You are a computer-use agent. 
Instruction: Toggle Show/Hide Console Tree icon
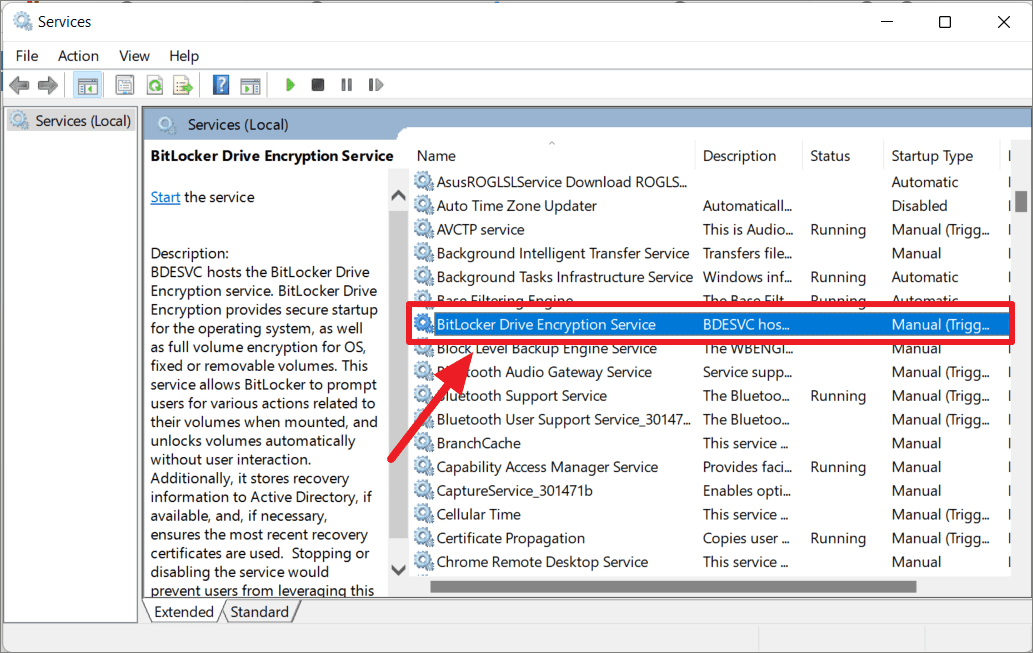(x=88, y=85)
